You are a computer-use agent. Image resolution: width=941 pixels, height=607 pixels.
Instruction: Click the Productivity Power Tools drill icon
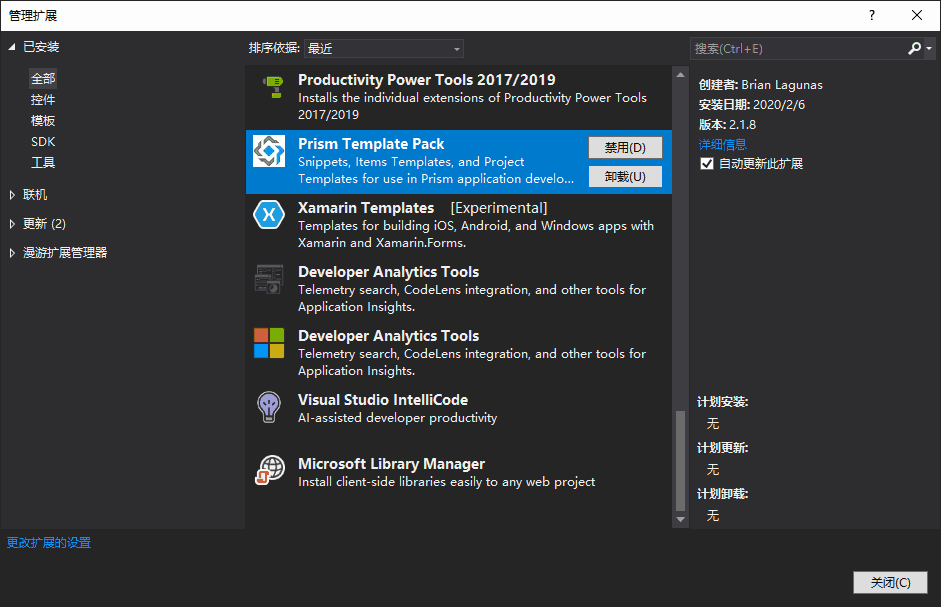[274, 87]
